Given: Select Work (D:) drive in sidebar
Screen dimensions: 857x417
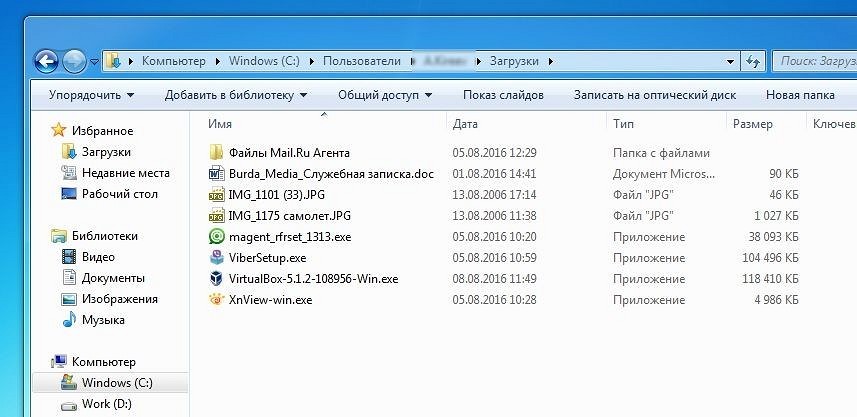Looking at the screenshot, I should coord(107,404).
